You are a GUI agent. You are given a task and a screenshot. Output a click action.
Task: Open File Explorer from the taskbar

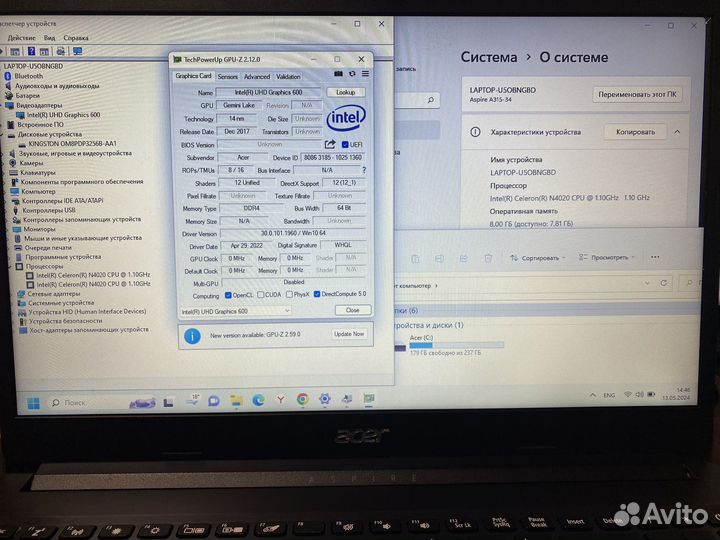pos(236,401)
